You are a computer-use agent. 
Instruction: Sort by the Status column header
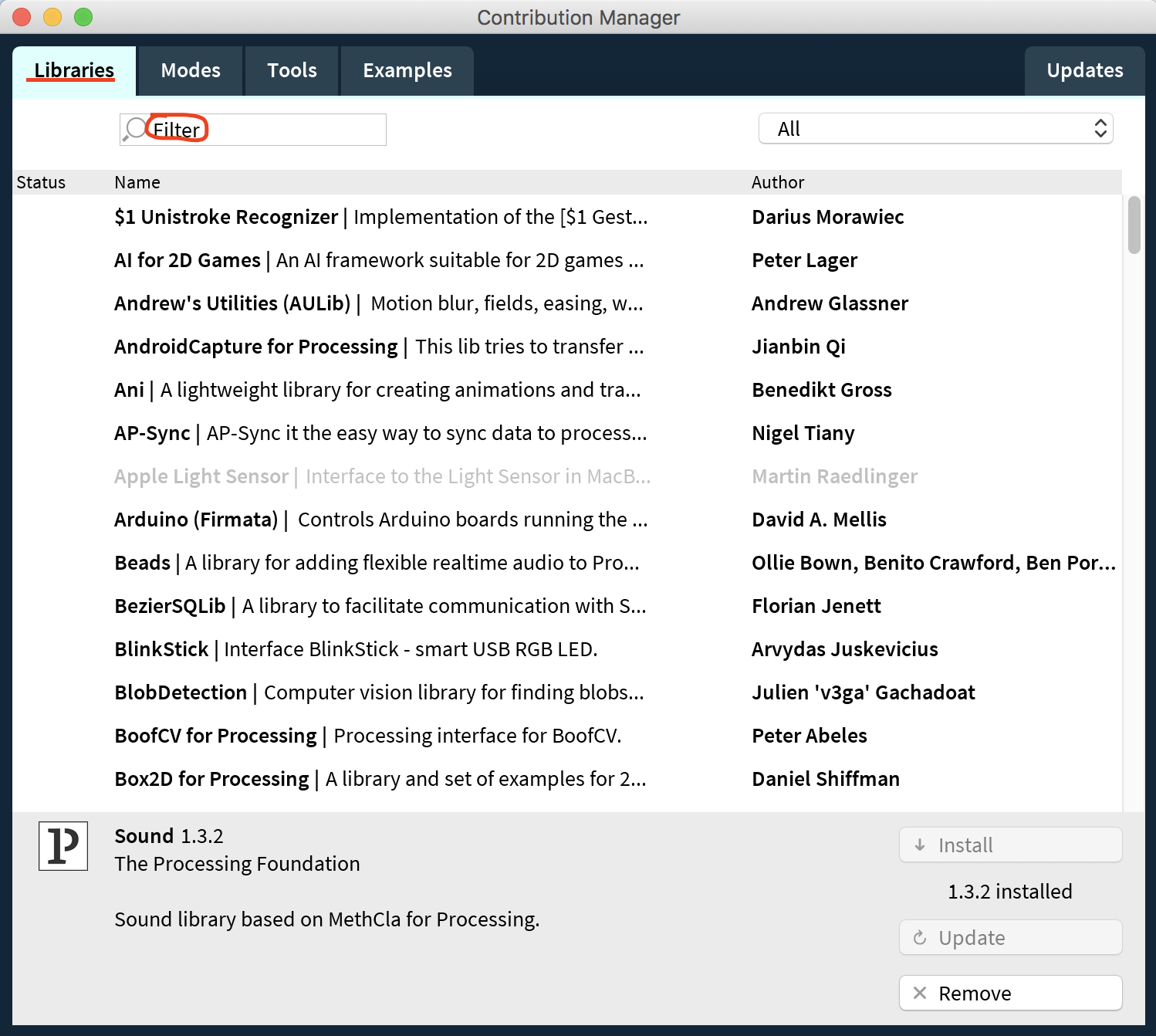pyautogui.click(x=41, y=182)
